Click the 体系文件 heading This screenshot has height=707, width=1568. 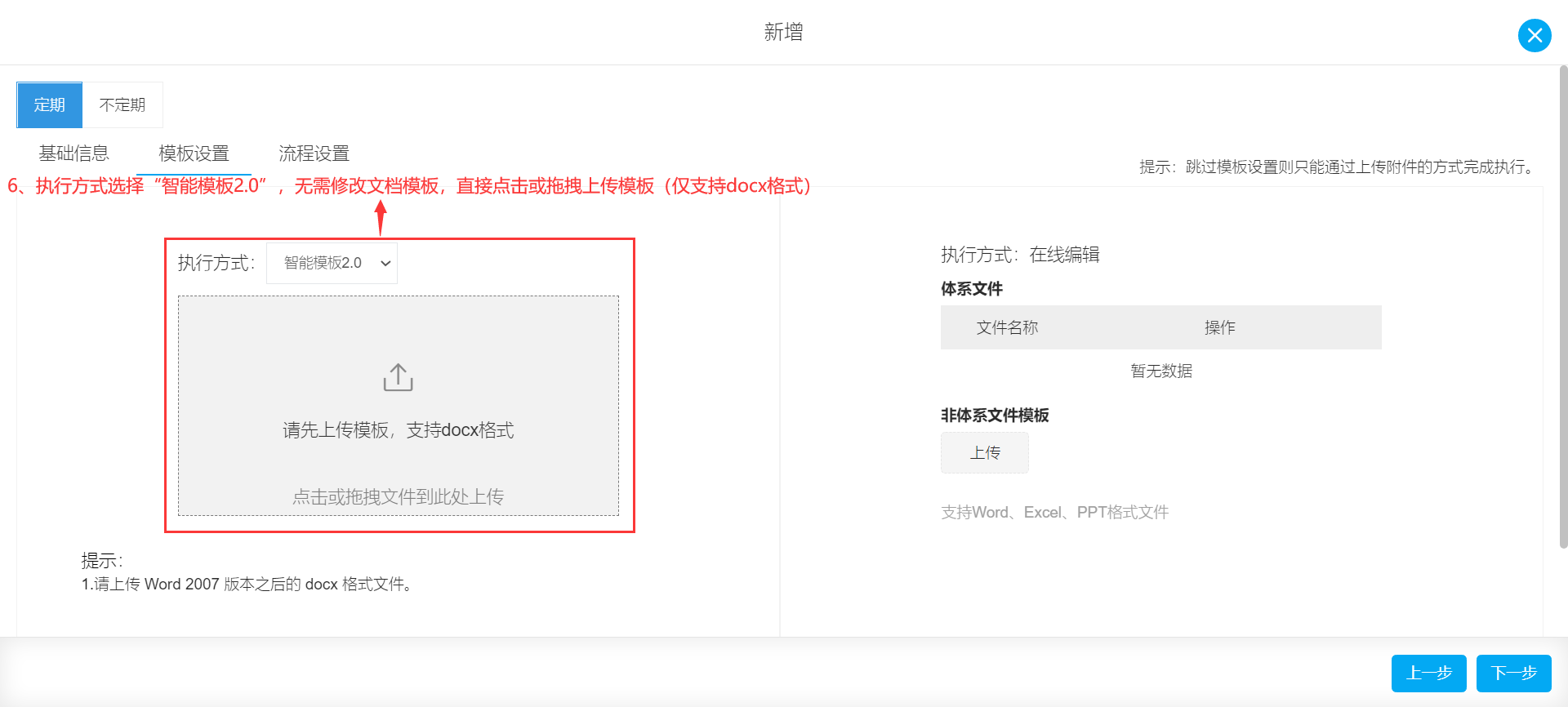[972, 289]
